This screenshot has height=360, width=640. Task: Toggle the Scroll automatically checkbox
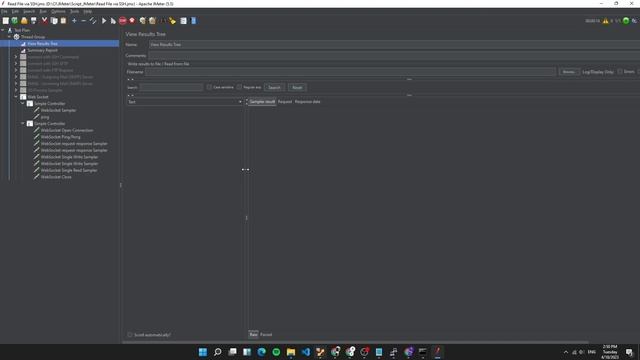tap(130, 335)
